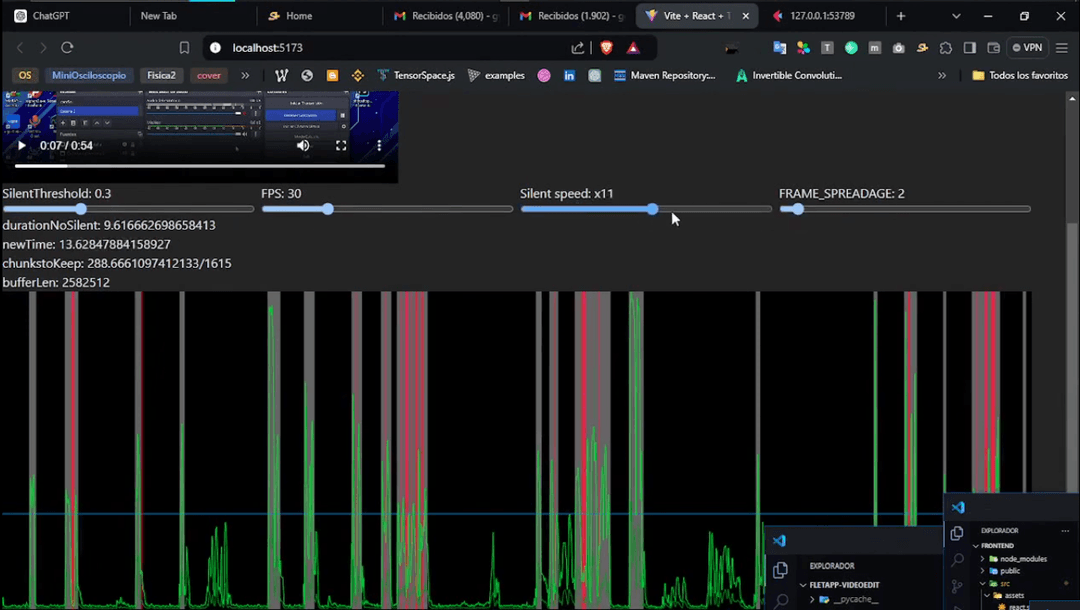Enter fullscreen on the video player
Image resolution: width=1080 pixels, height=610 pixels.
pos(341,146)
